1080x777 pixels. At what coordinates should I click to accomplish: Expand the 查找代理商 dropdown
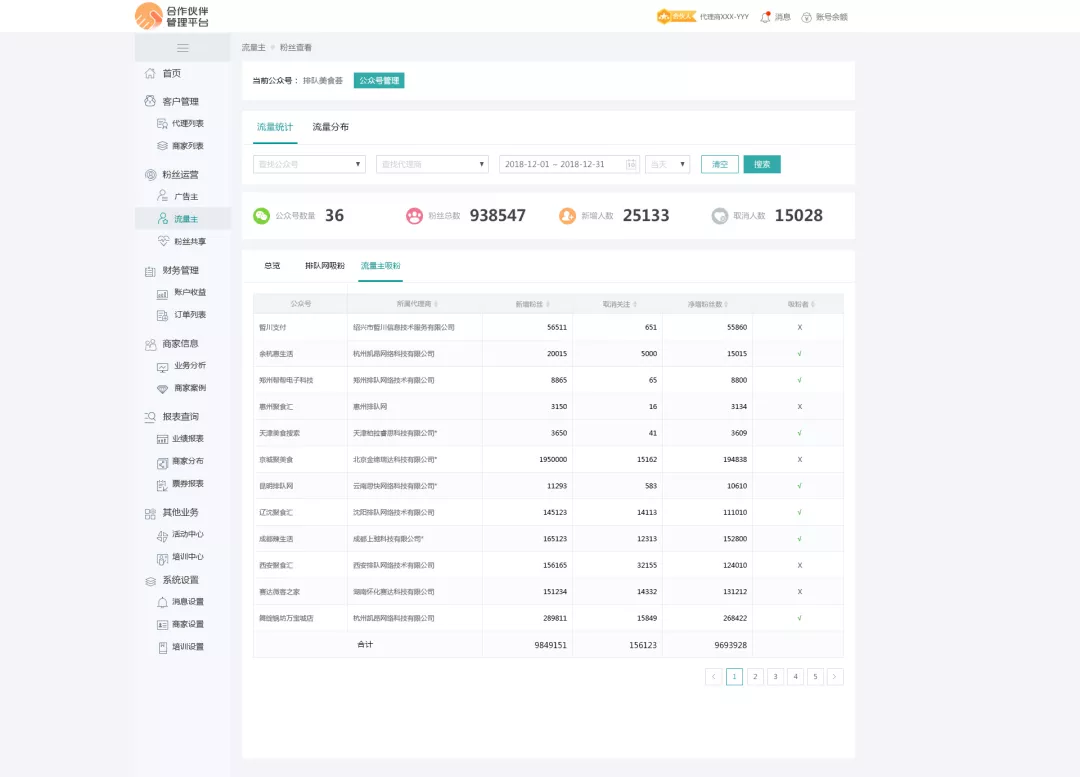(x=433, y=164)
